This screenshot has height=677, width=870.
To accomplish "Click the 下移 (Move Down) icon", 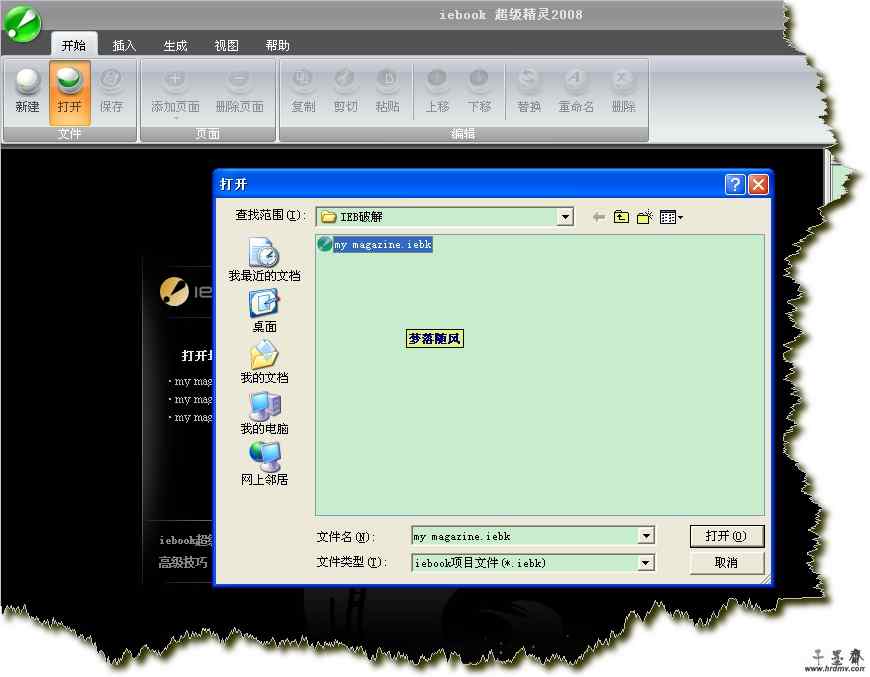I will [479, 90].
